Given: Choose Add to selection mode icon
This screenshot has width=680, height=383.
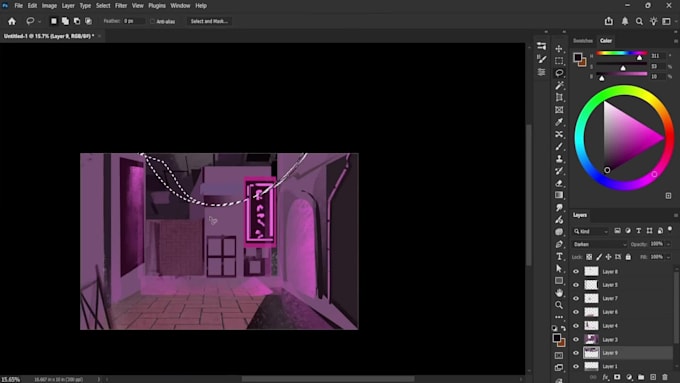Looking at the screenshot, I should tap(65, 21).
